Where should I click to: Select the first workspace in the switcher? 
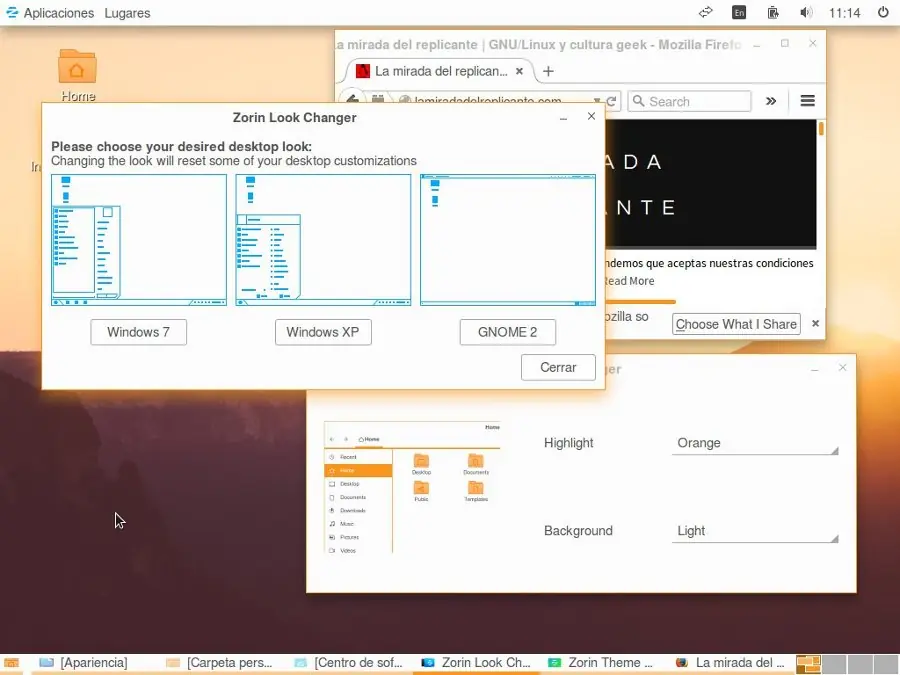point(809,664)
